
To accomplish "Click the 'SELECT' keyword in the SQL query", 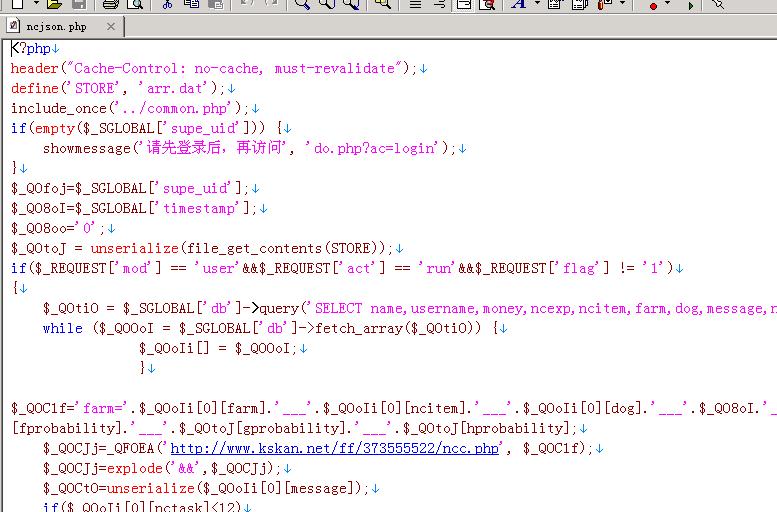I will pyautogui.click(x=338, y=308).
